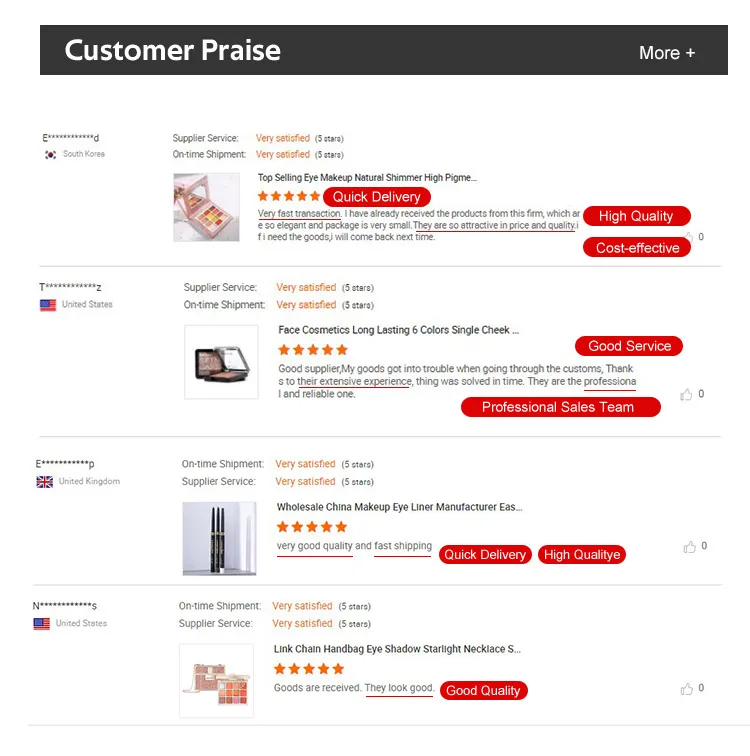This screenshot has width=750, height=756.
Task: Click the South Korea flag icon
Action: pyautogui.click(x=50, y=155)
